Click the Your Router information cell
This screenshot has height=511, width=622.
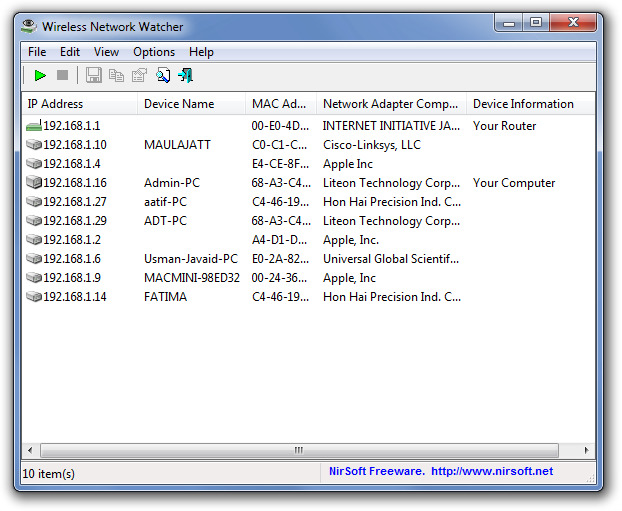coord(504,126)
